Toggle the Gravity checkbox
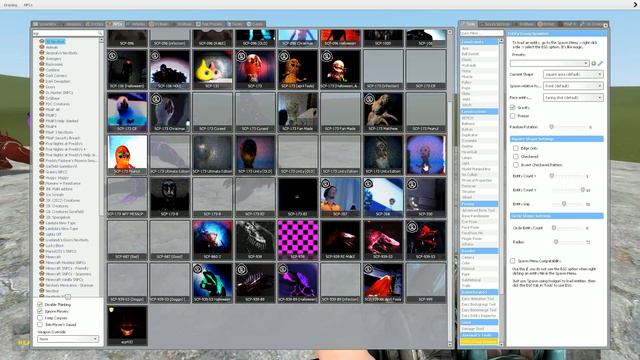640x360 pixels. 512,107
